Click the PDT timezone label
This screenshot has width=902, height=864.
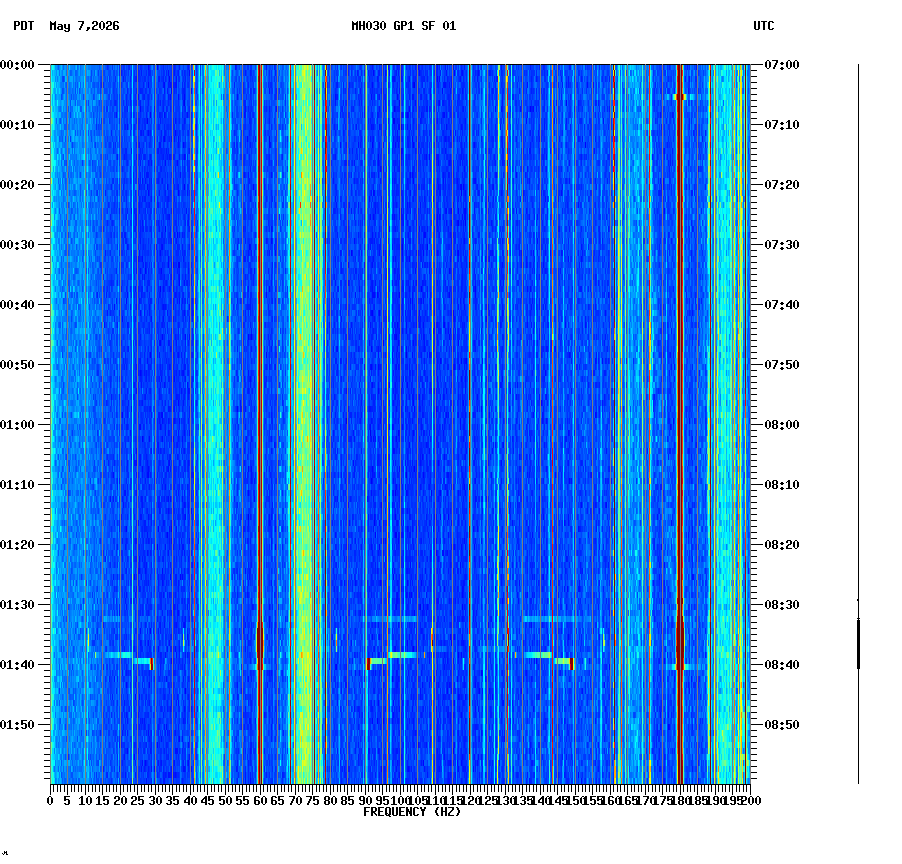tap(24, 26)
